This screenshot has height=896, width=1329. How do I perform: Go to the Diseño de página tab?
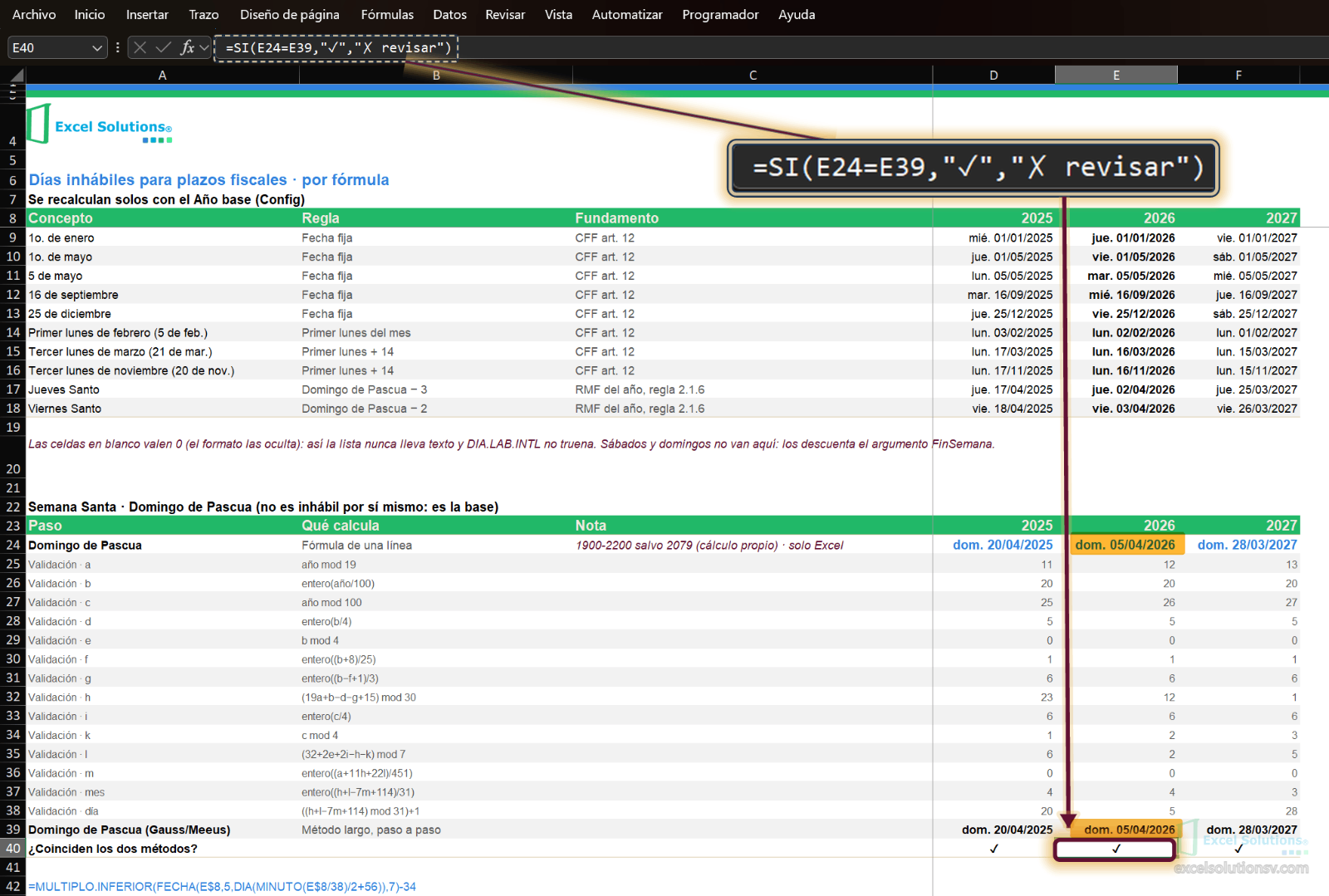[x=290, y=14]
